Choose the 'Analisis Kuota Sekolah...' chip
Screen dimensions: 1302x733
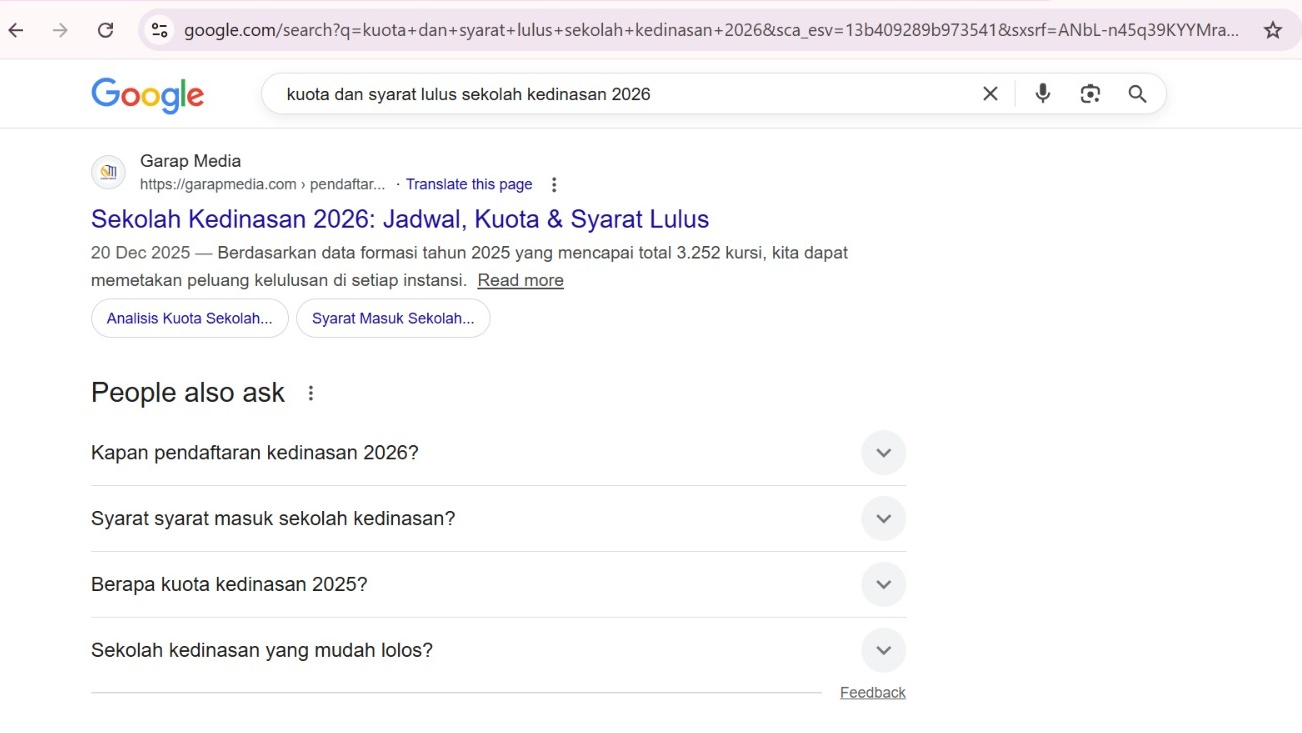189,317
